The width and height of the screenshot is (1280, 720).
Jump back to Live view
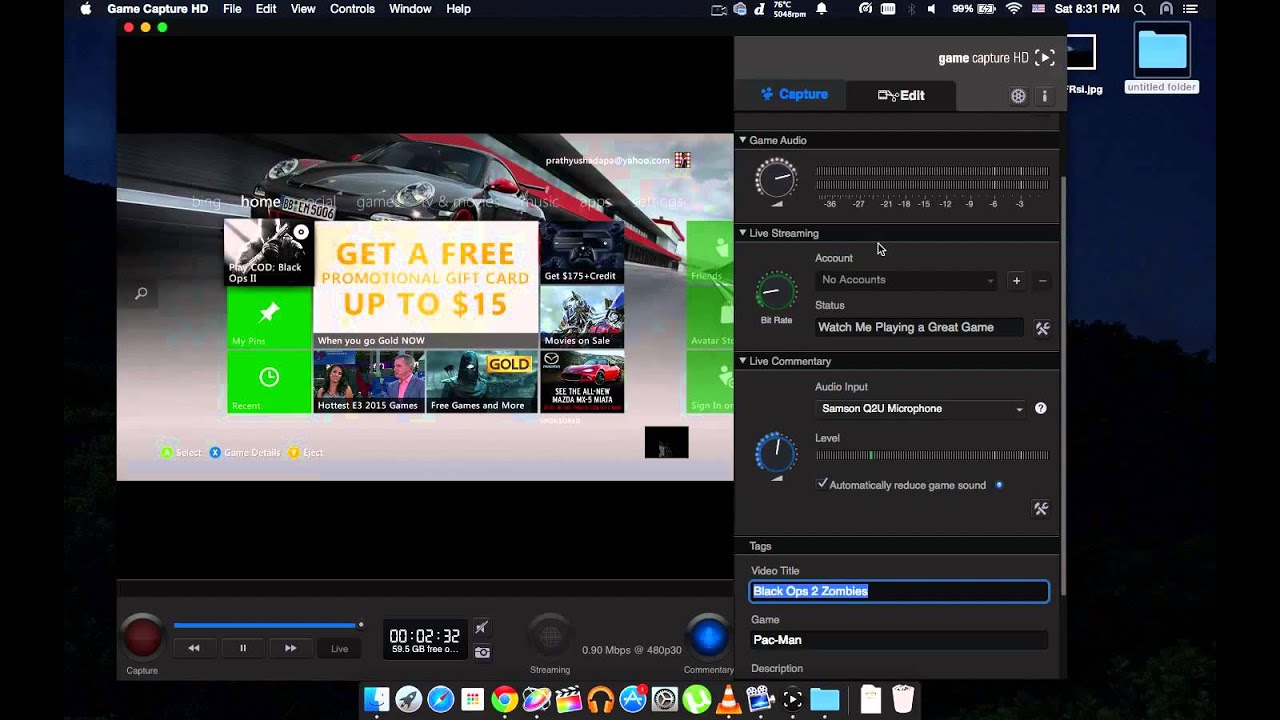point(340,648)
